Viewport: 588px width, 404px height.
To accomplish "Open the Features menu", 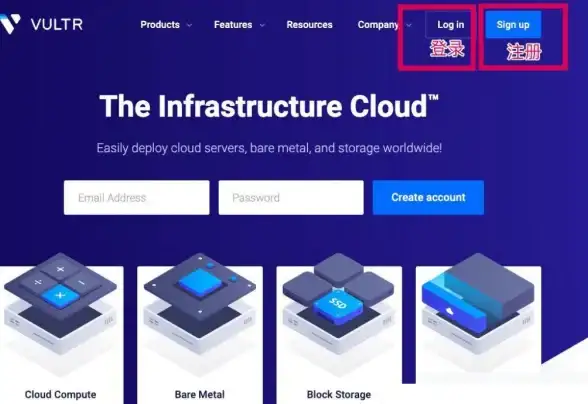I will pos(233,25).
